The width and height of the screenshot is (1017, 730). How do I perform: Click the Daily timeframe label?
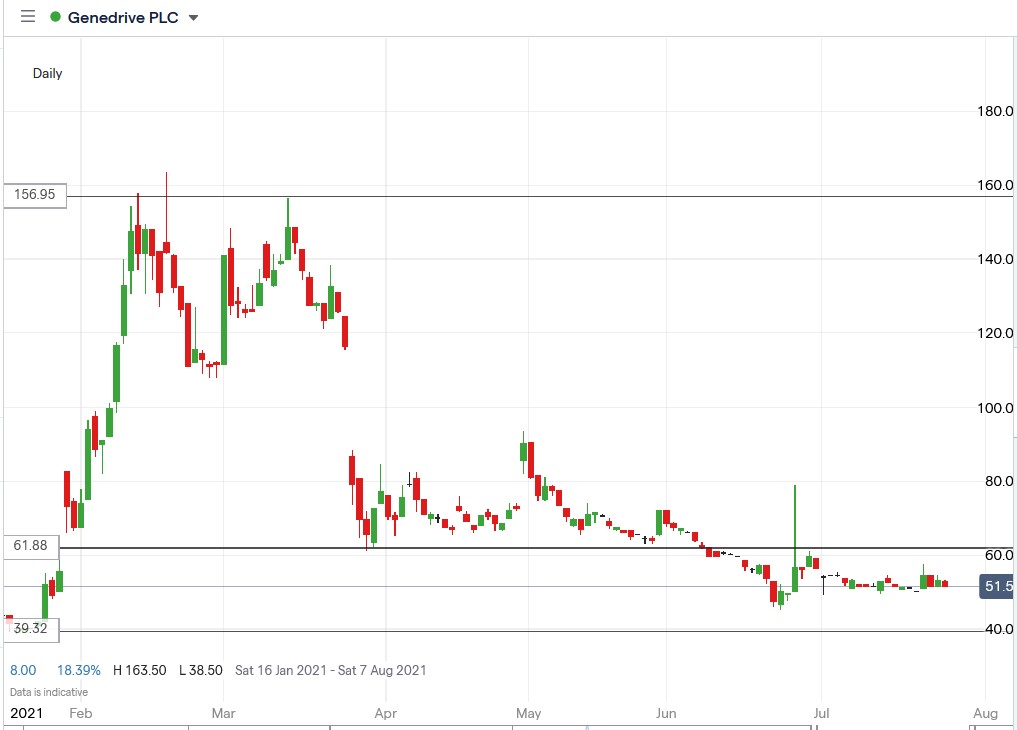coord(46,73)
